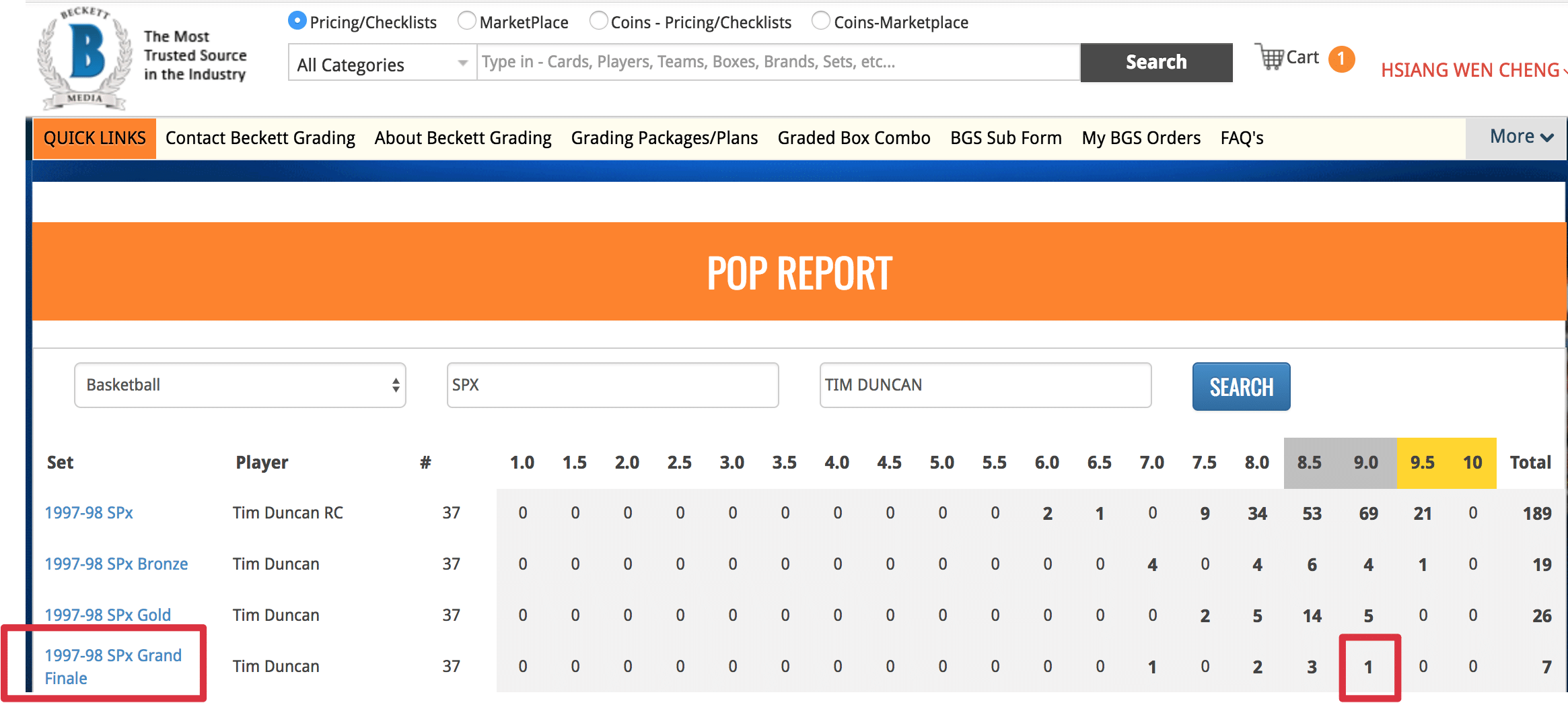The width and height of the screenshot is (1568, 703).
Task: Open the All Categories dropdown
Action: click(x=382, y=63)
